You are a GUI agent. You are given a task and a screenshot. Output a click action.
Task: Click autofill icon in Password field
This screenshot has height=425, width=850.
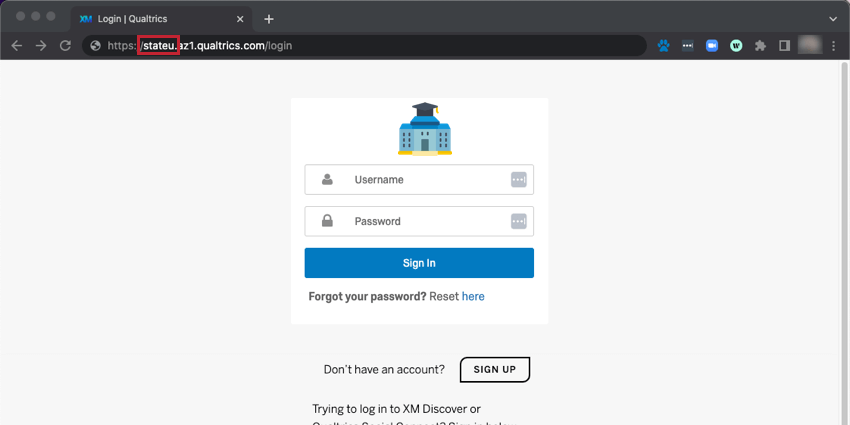coord(519,221)
